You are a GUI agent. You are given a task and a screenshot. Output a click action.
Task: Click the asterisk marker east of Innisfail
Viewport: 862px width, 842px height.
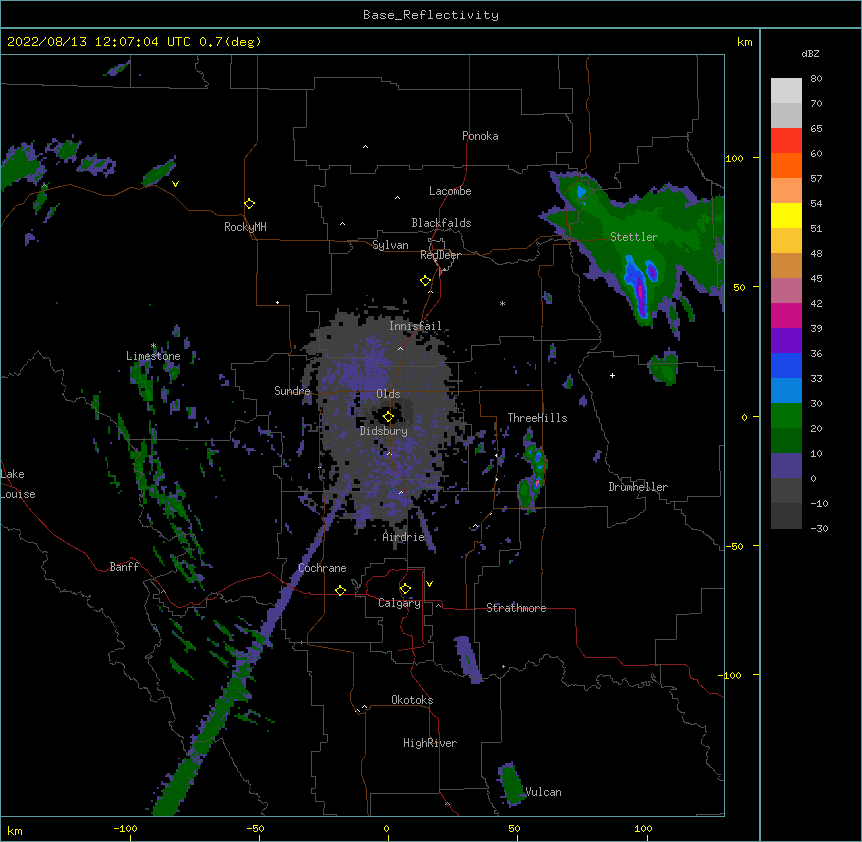[502, 303]
